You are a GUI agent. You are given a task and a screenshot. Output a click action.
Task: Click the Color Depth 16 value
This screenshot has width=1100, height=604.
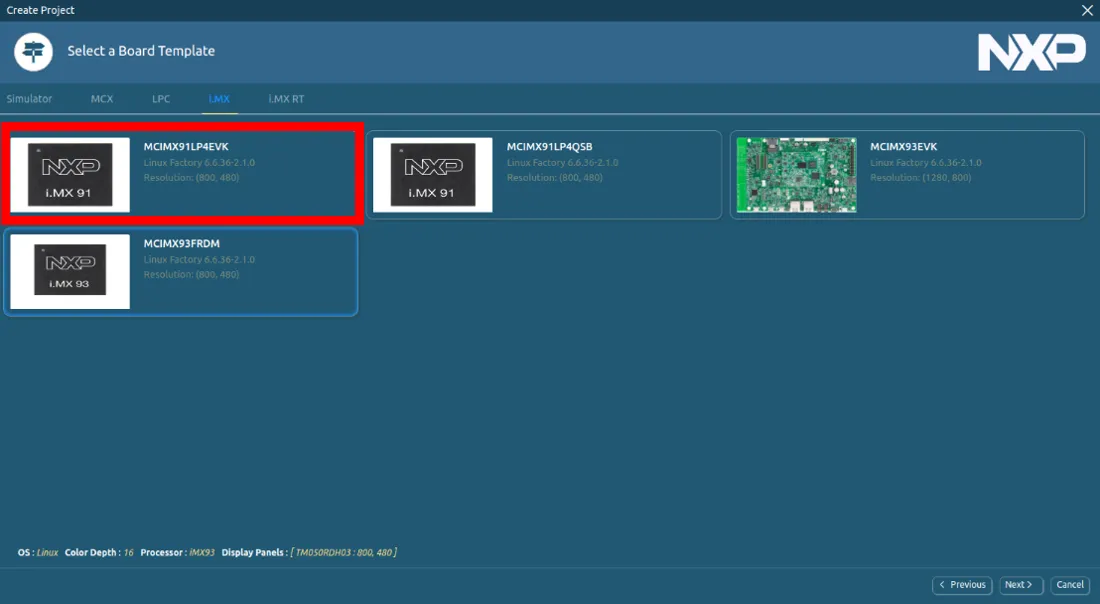(x=128, y=553)
